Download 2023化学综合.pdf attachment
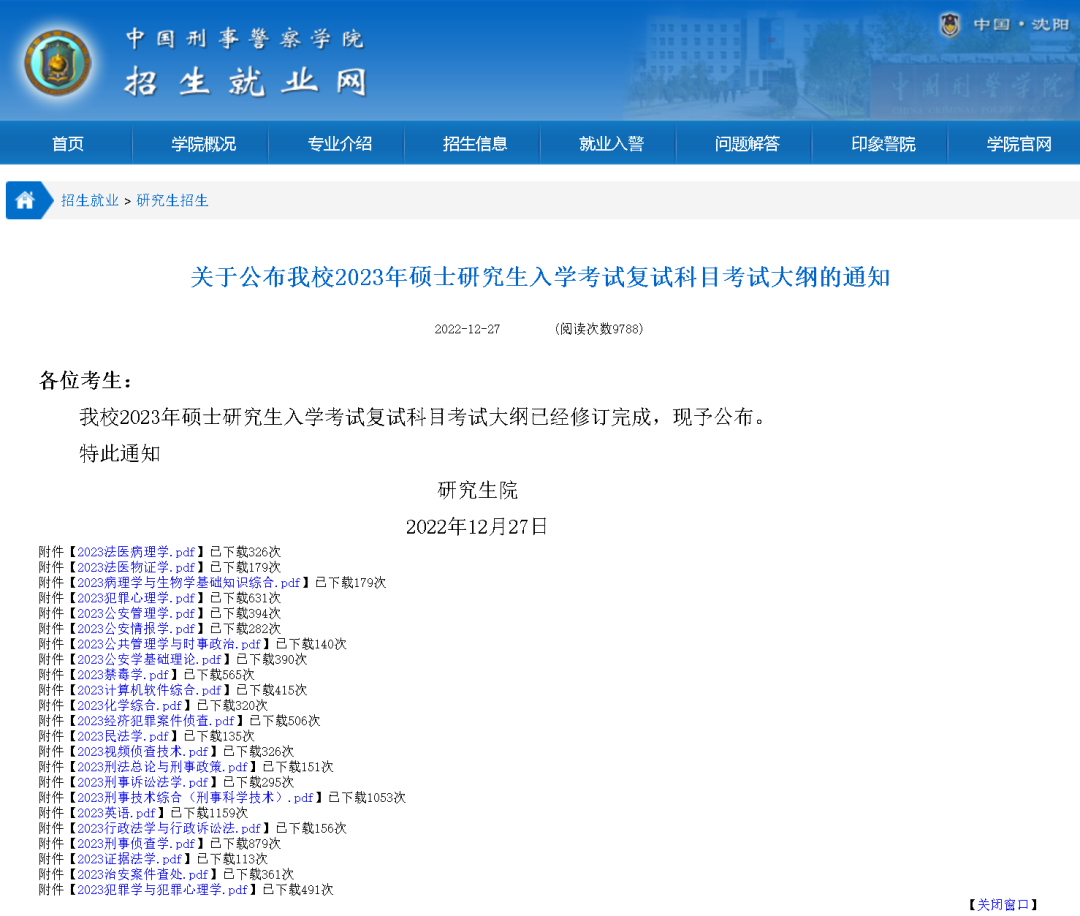 (x=129, y=705)
